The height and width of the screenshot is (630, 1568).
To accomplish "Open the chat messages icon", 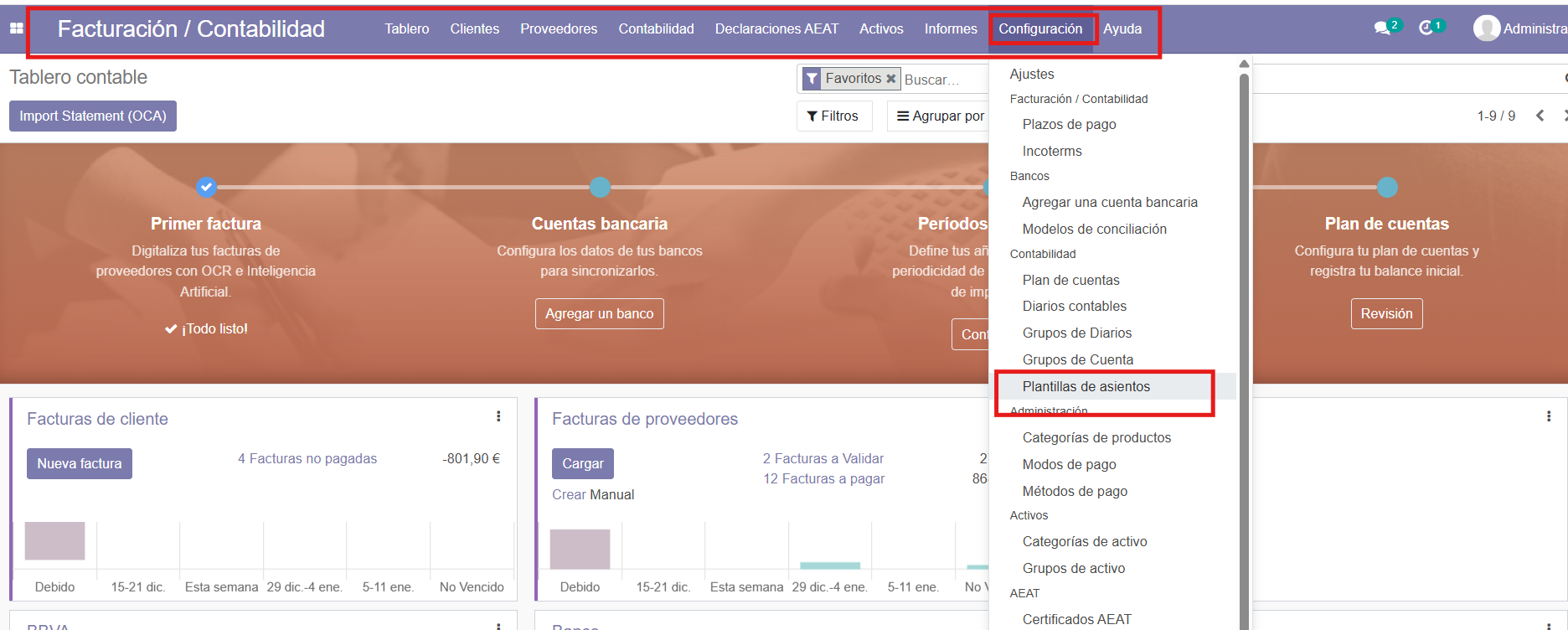I will pos(1382,28).
